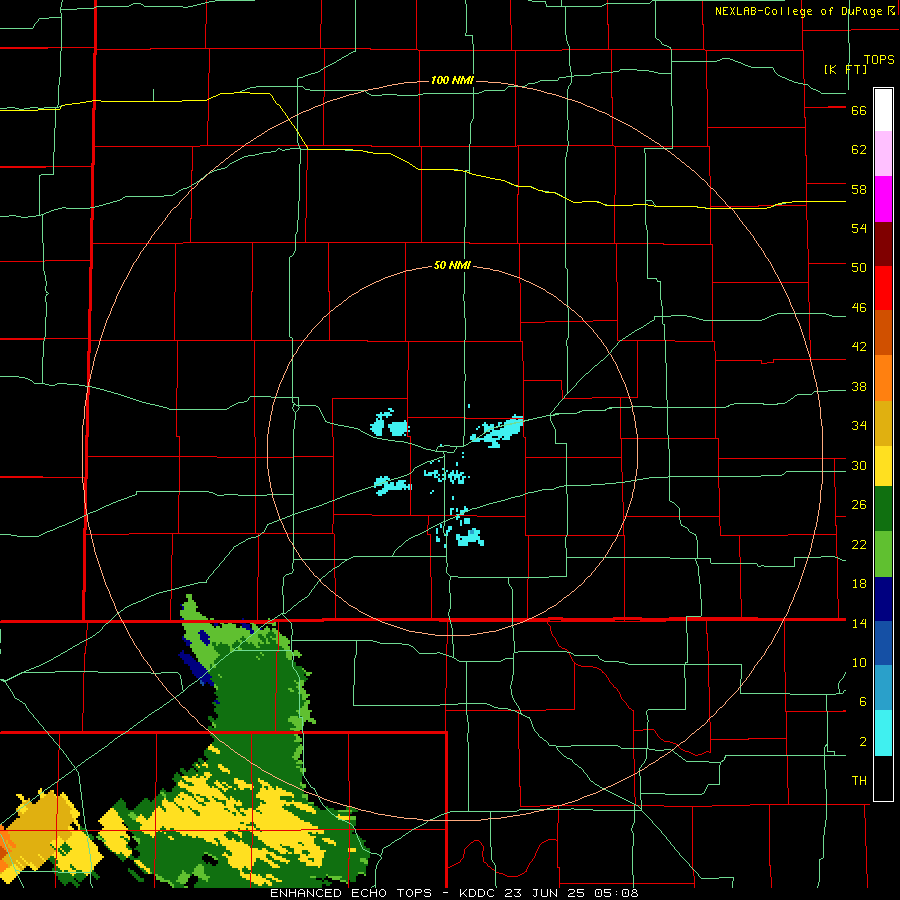The height and width of the screenshot is (900, 900).
Task: Click the '50 NMI' range ring label
Action: coord(452,265)
